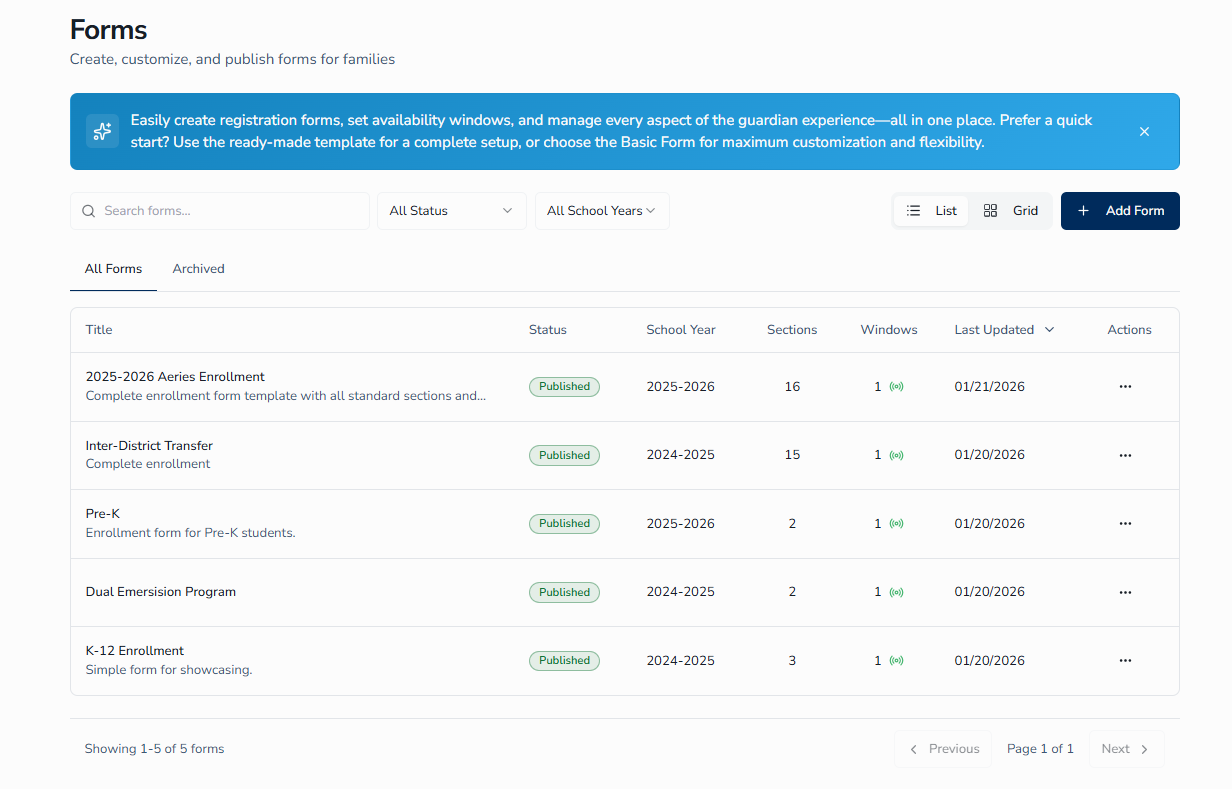Open the K-12 Enrollment form

(135, 651)
